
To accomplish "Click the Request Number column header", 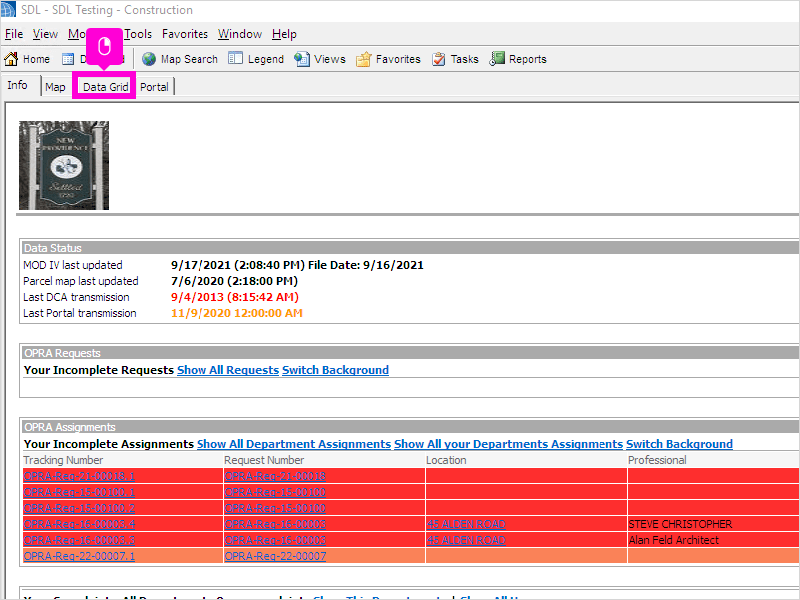I will [264, 460].
